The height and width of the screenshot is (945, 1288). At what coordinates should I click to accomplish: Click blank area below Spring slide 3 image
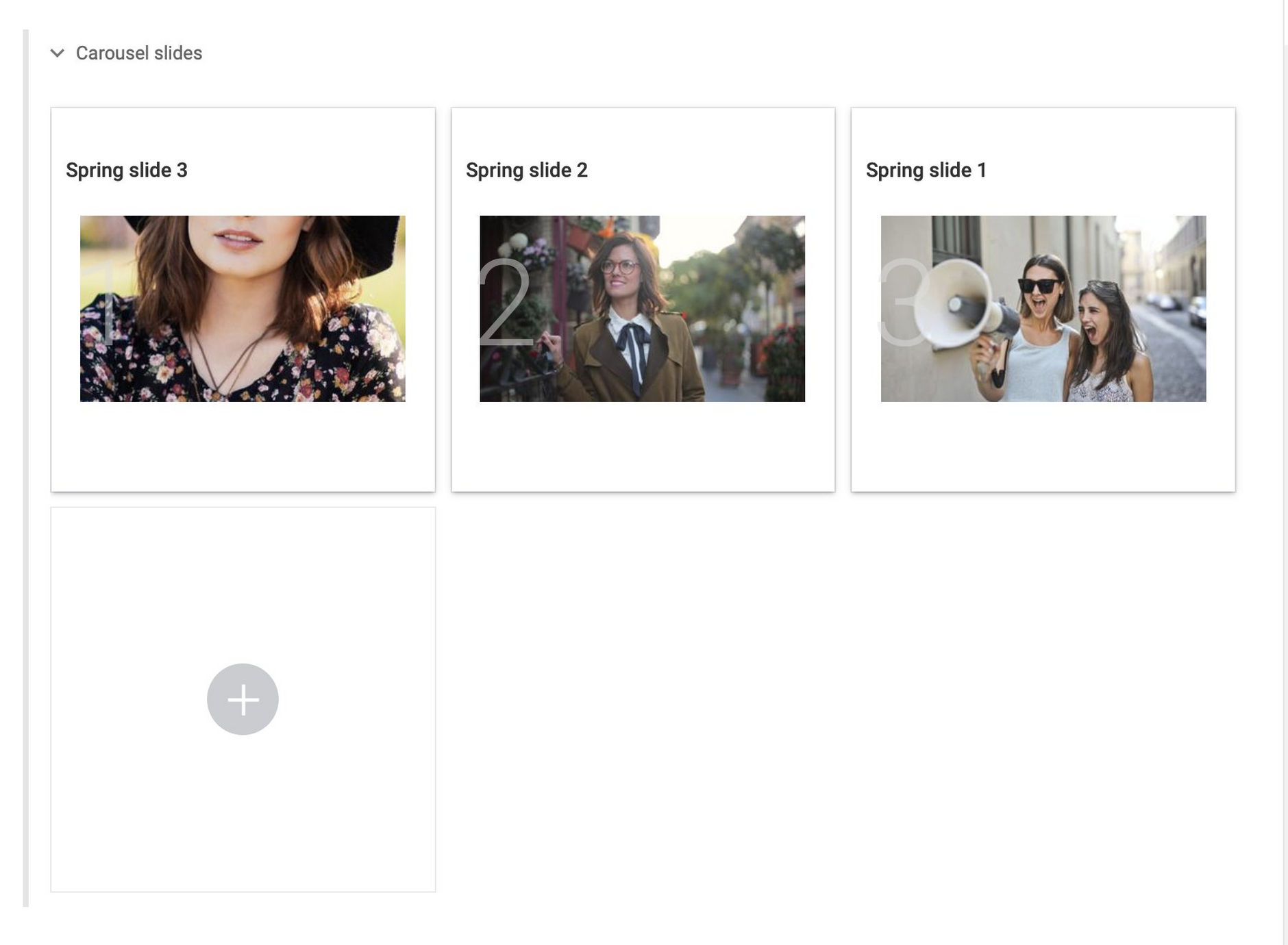243,445
